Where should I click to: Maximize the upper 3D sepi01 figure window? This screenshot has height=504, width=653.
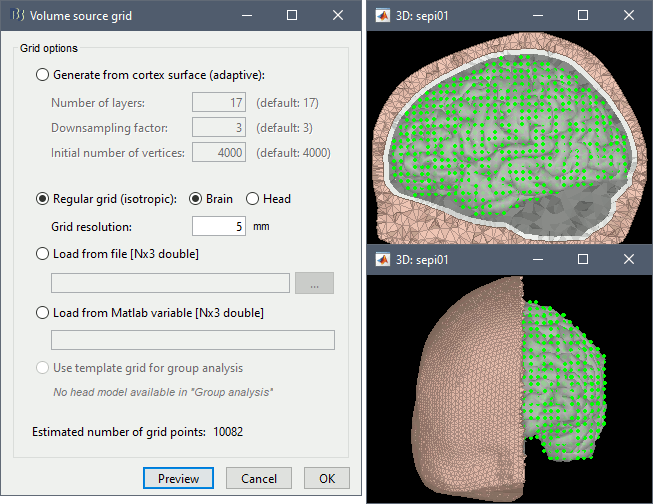point(583,16)
